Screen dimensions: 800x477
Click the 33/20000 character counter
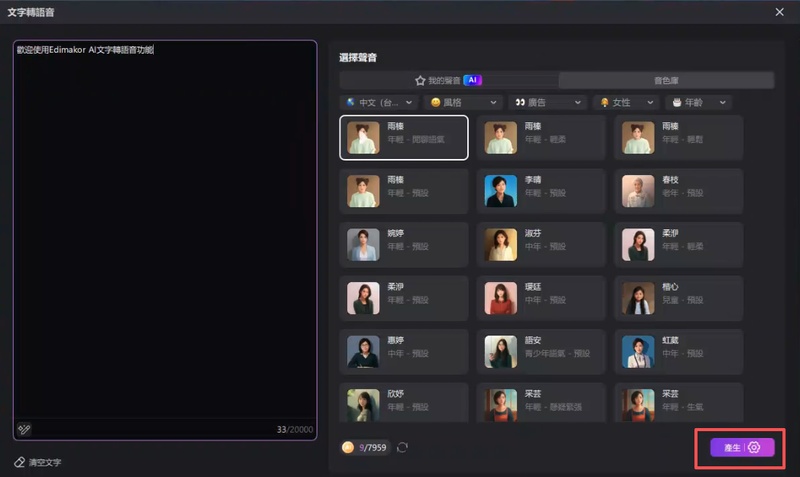pos(295,430)
